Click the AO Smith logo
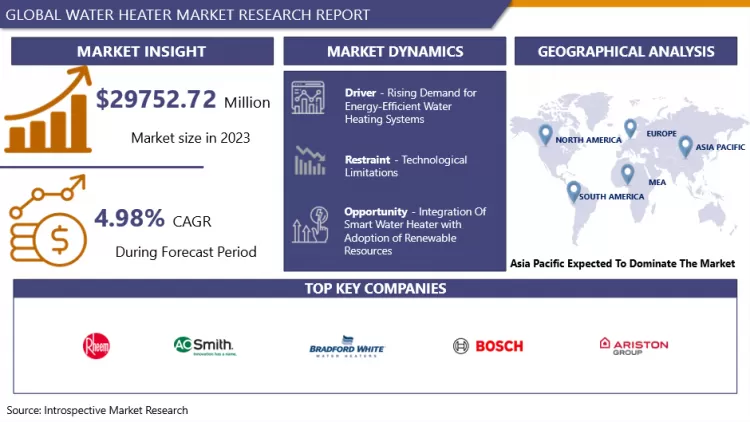This screenshot has width=750, height=422. pos(205,346)
